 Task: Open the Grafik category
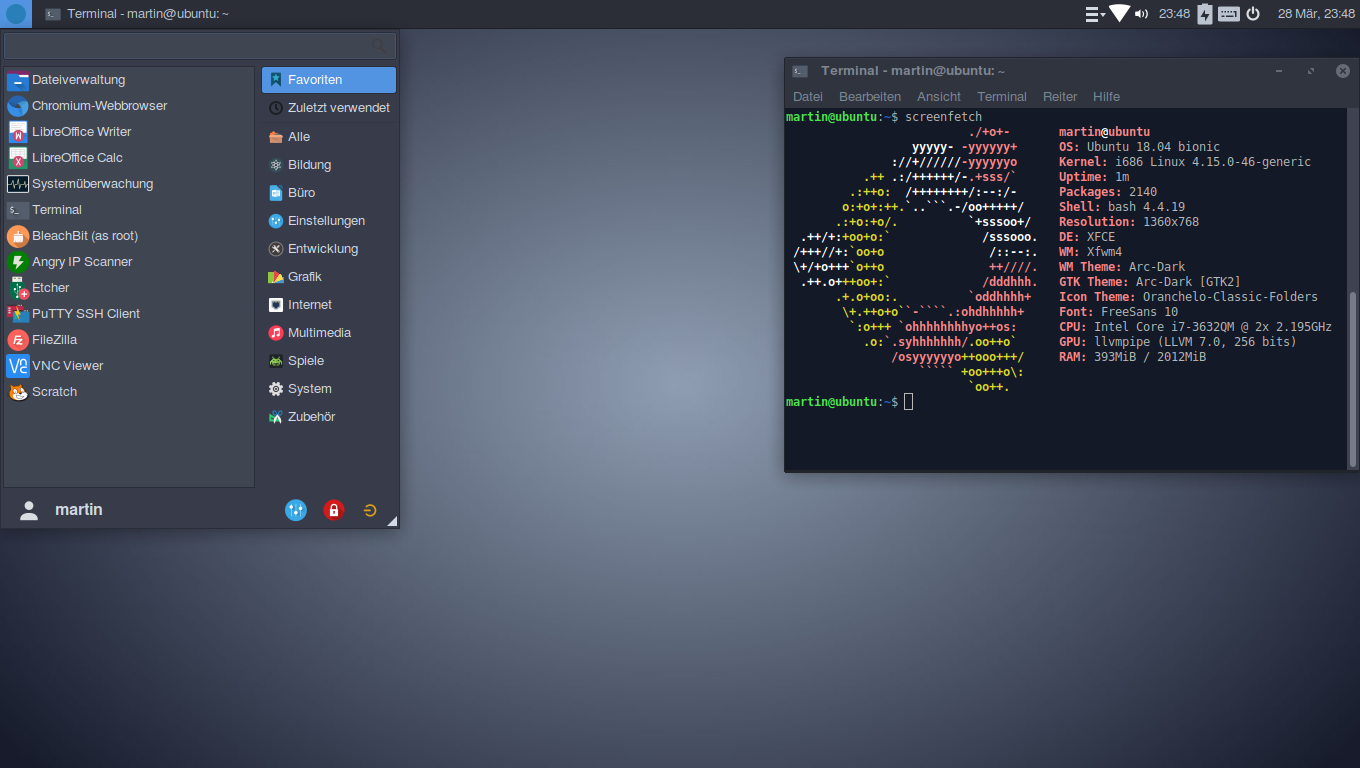[329, 277]
